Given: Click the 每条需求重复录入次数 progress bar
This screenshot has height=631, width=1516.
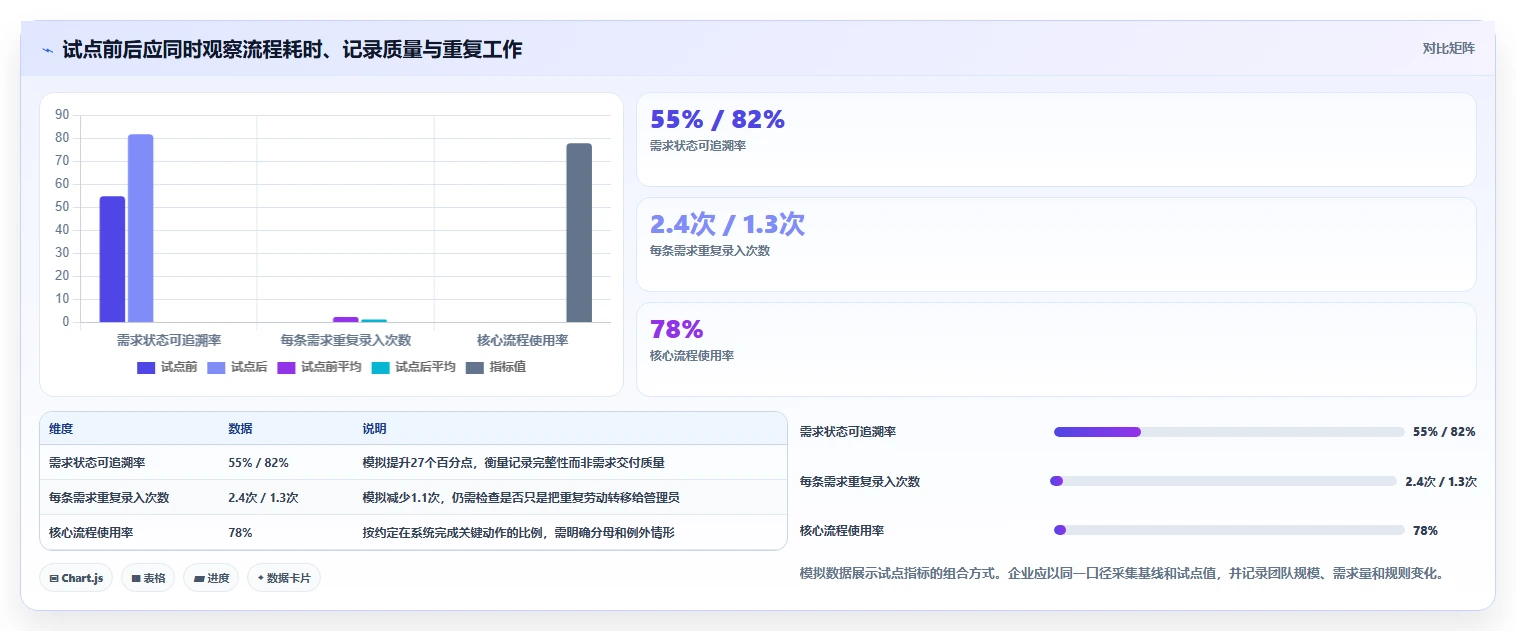Looking at the screenshot, I should click(1223, 481).
